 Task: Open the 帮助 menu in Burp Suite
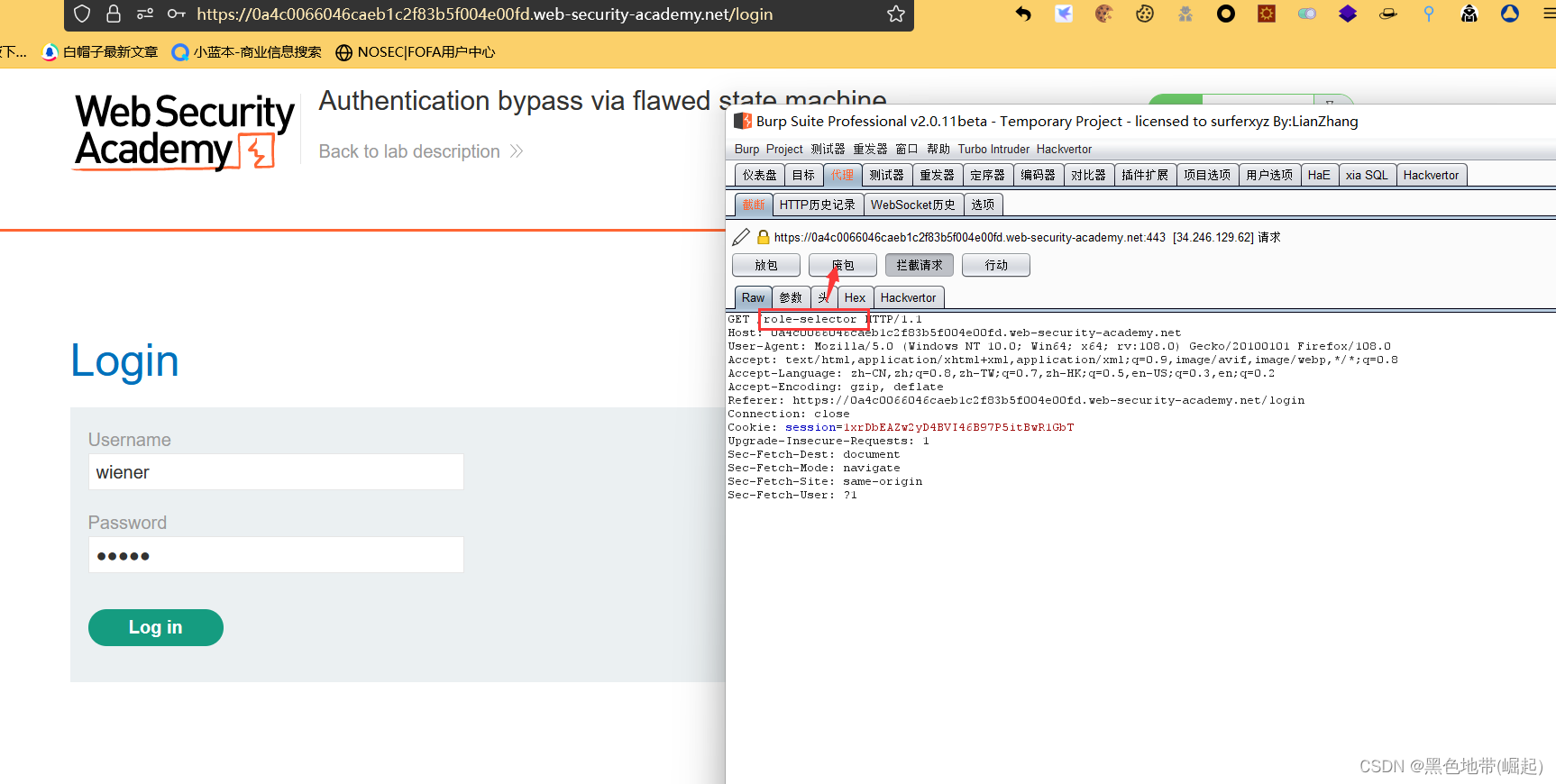[938, 150]
